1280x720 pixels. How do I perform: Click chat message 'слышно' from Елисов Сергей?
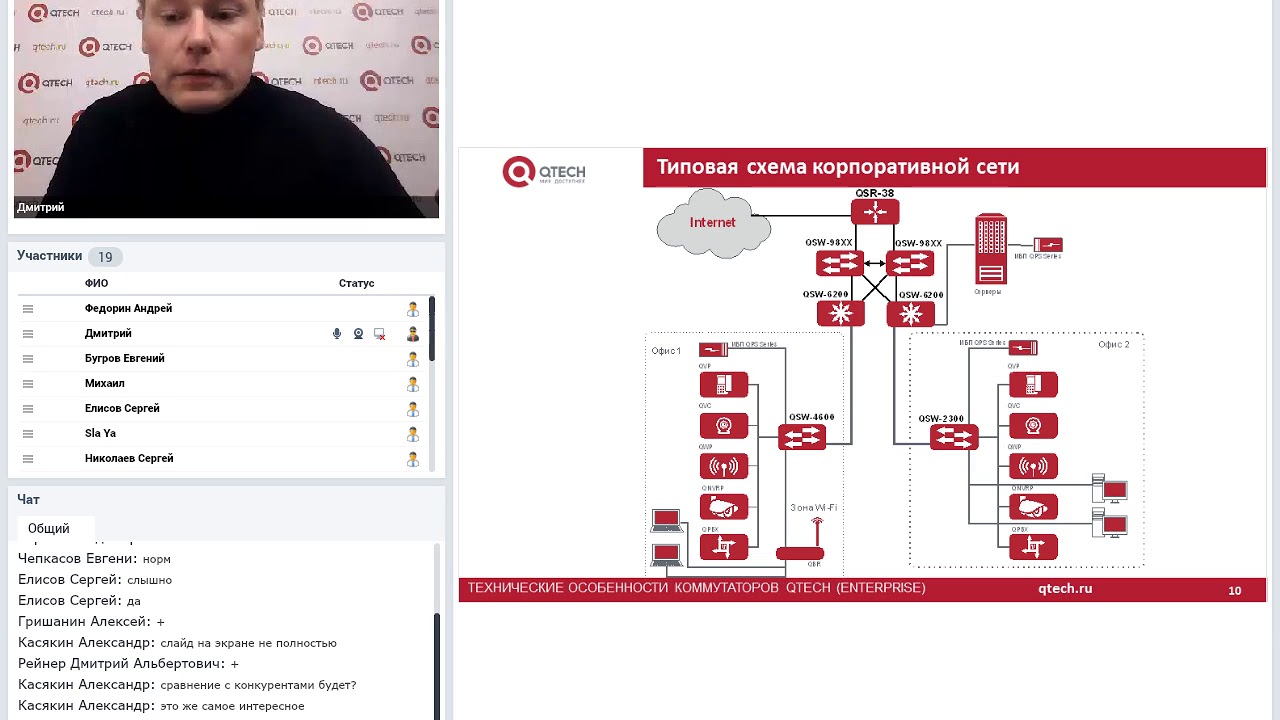(95, 580)
